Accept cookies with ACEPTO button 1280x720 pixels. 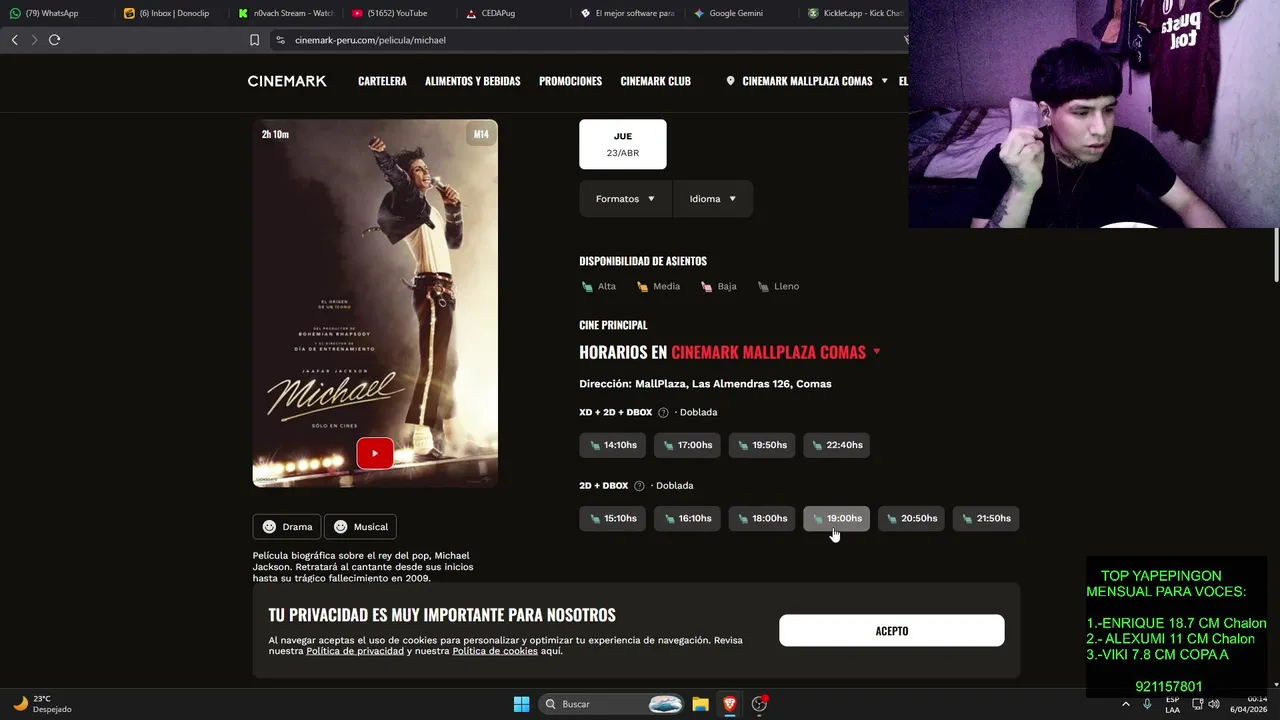pyautogui.click(x=892, y=631)
